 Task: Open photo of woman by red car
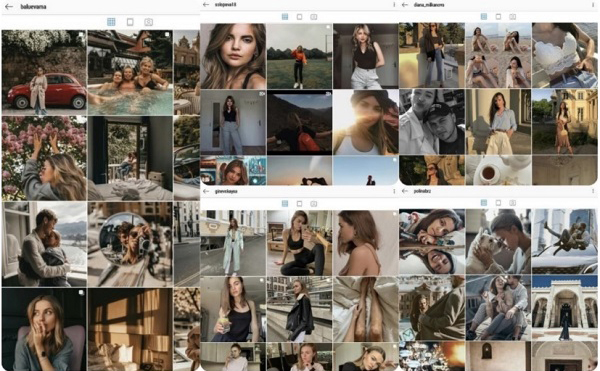(44, 73)
